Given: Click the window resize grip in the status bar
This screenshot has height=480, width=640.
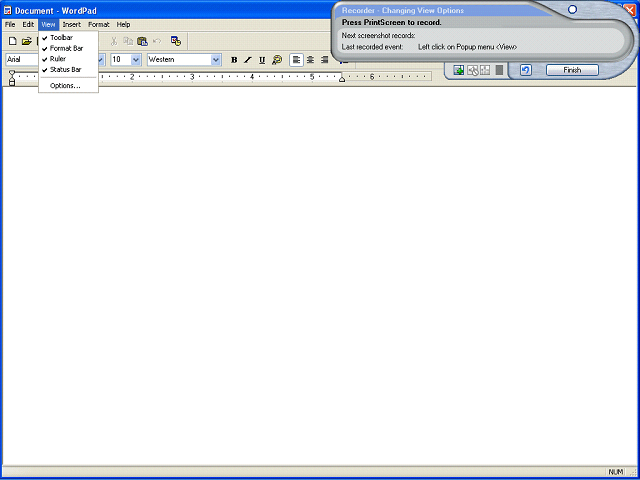Looking at the screenshot, I should click(x=633, y=473).
